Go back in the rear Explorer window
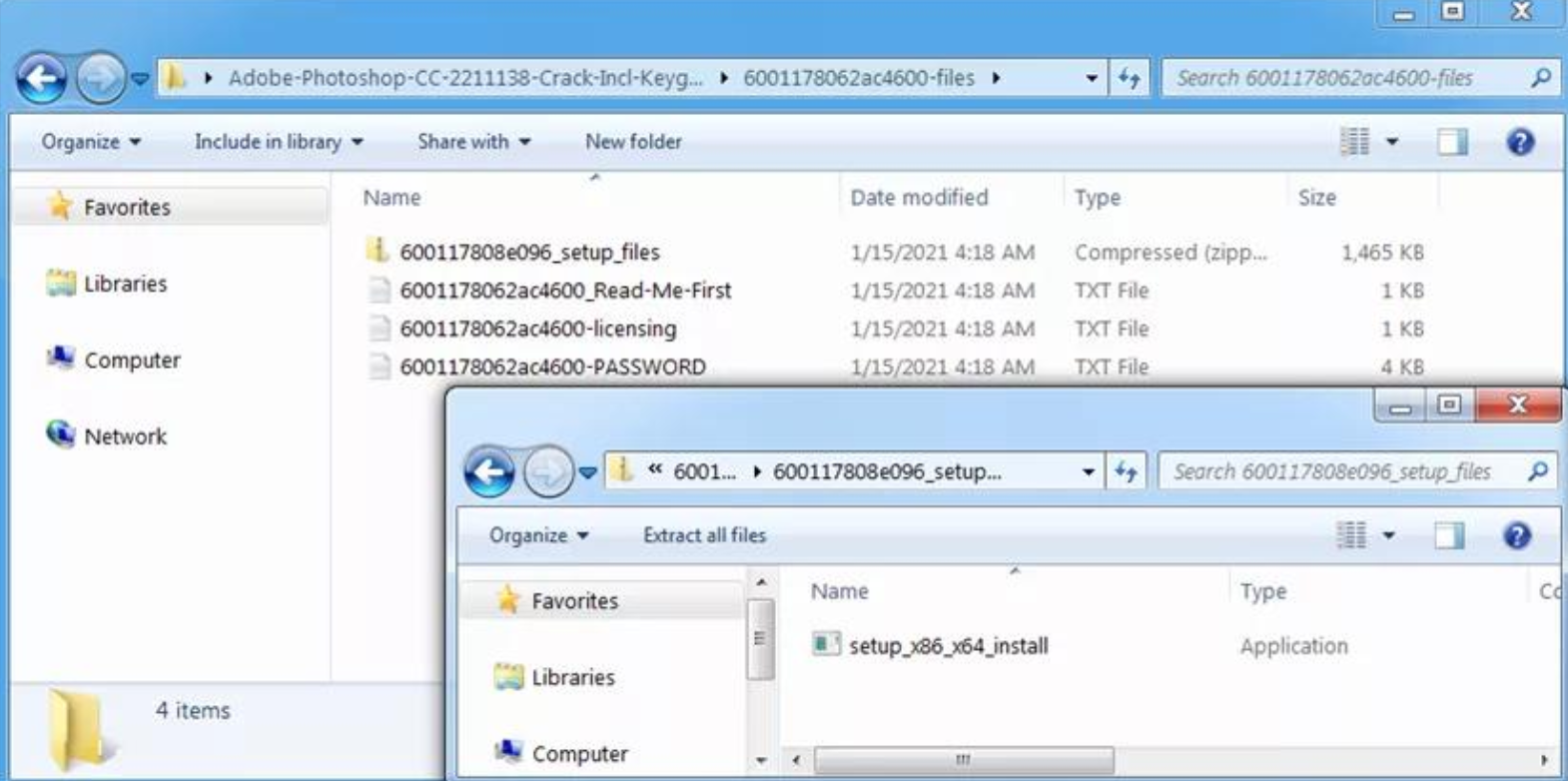 [42, 78]
